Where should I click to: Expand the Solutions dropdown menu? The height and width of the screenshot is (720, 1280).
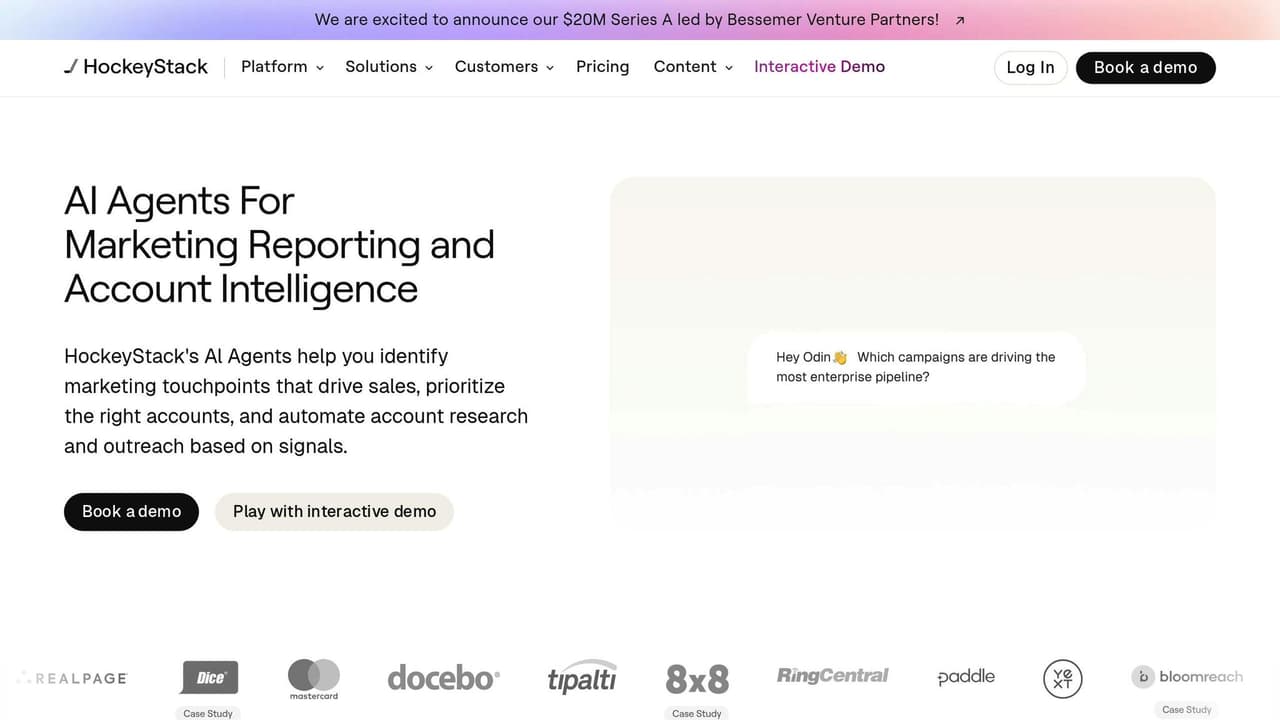point(389,67)
